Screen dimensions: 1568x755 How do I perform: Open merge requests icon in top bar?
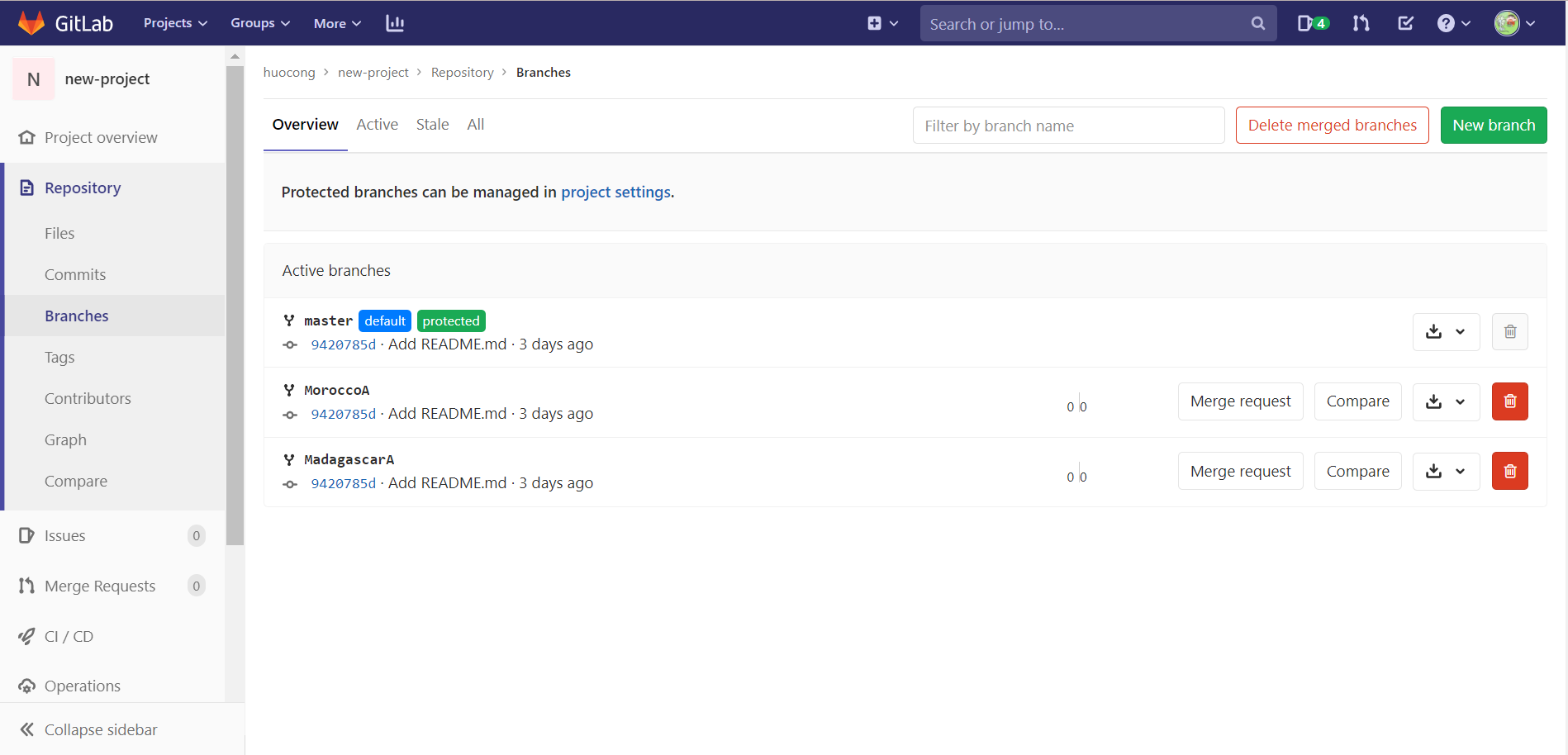tap(1361, 23)
